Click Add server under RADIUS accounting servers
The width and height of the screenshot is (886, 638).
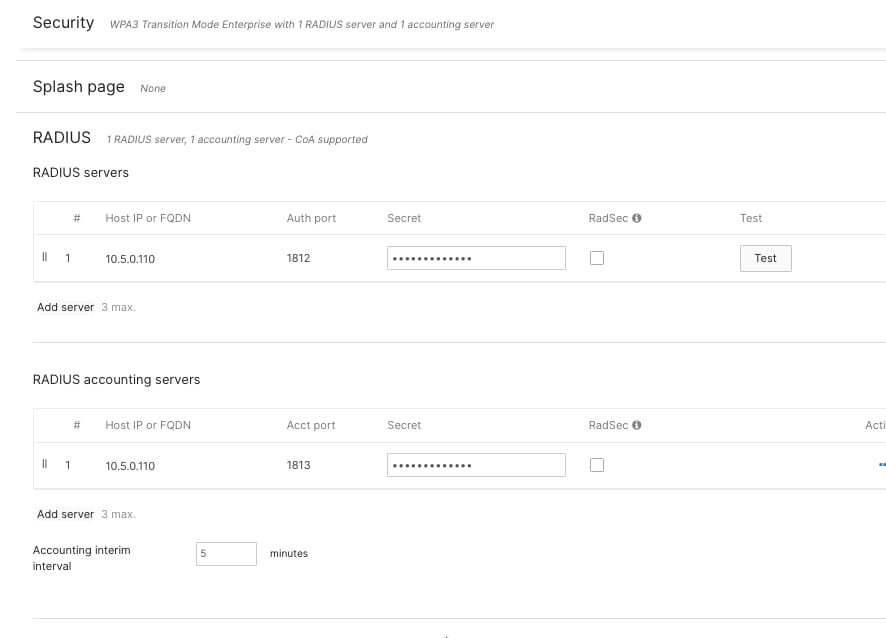click(x=64, y=513)
